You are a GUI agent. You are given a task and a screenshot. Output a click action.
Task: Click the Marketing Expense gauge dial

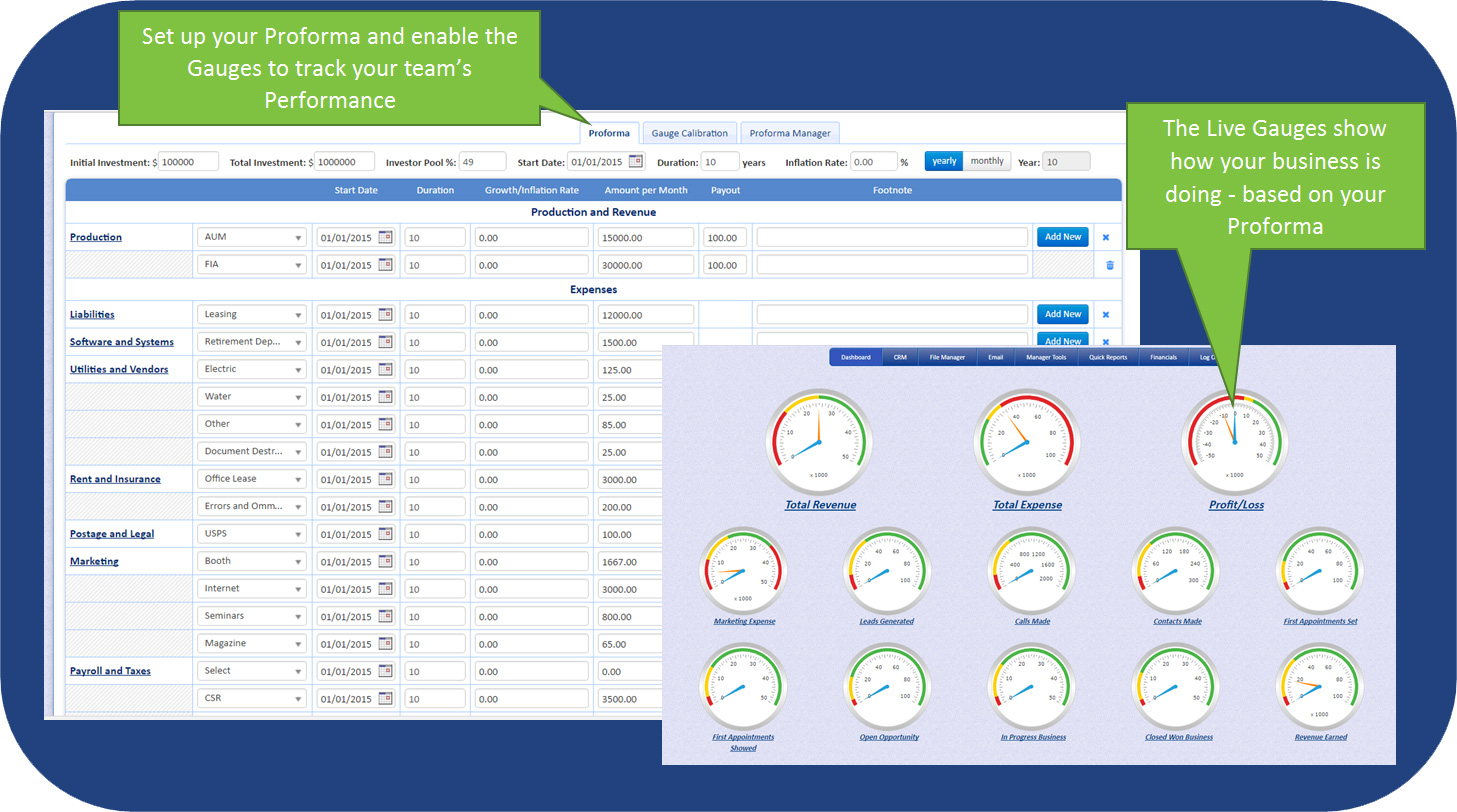pyautogui.click(x=743, y=571)
